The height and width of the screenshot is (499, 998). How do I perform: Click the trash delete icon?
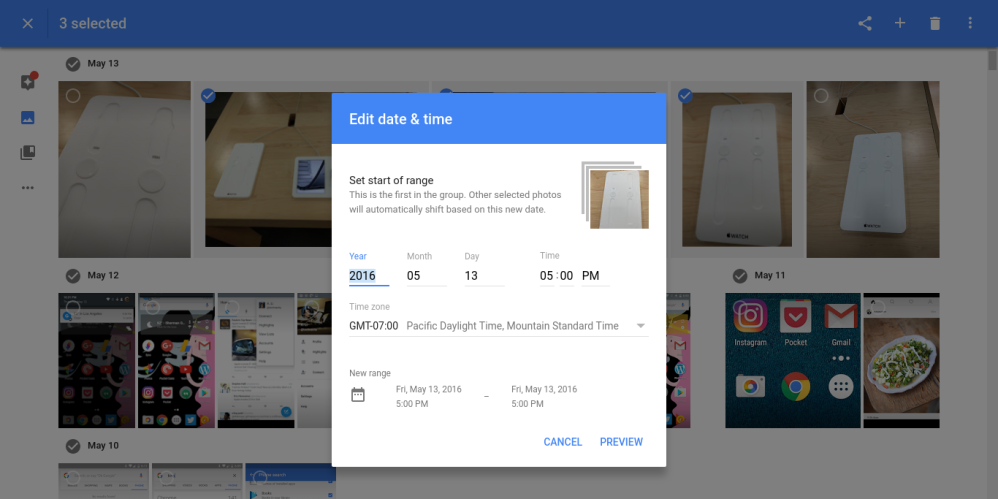(935, 23)
